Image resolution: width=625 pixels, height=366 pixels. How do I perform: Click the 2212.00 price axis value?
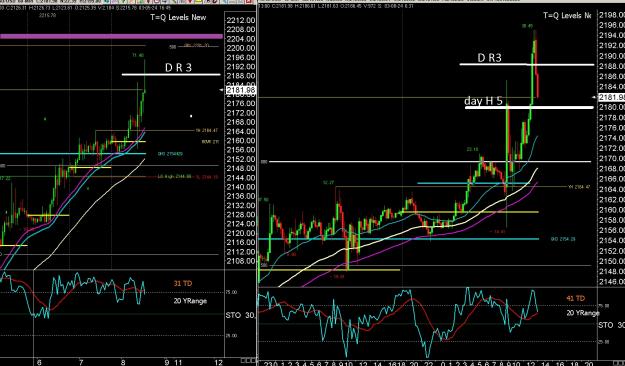tap(241, 20)
